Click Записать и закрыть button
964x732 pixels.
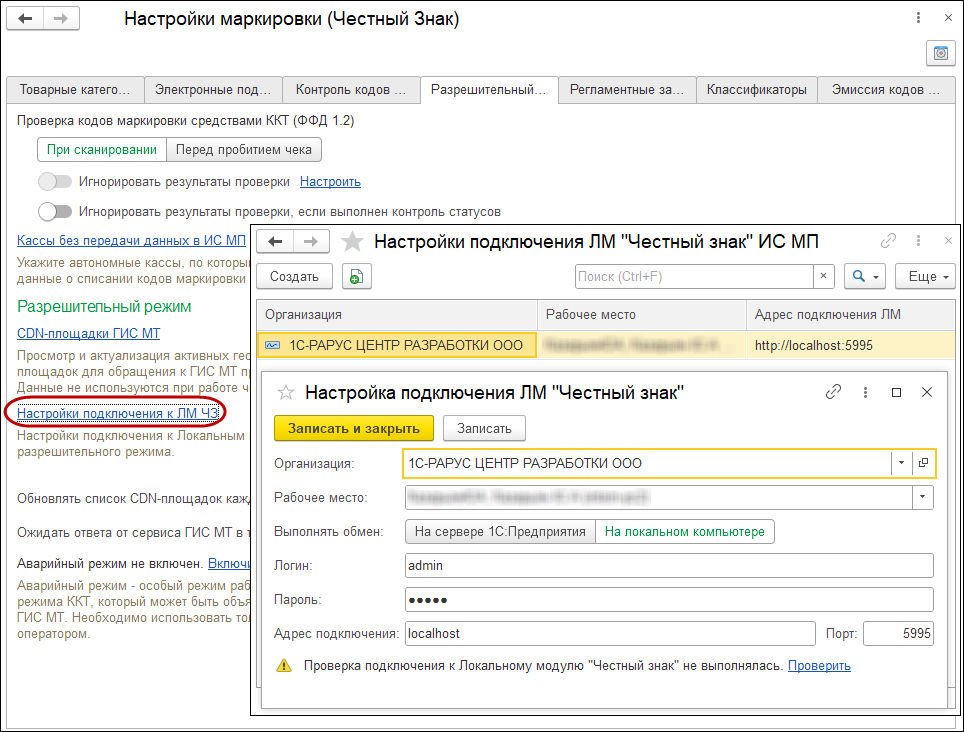pos(354,428)
